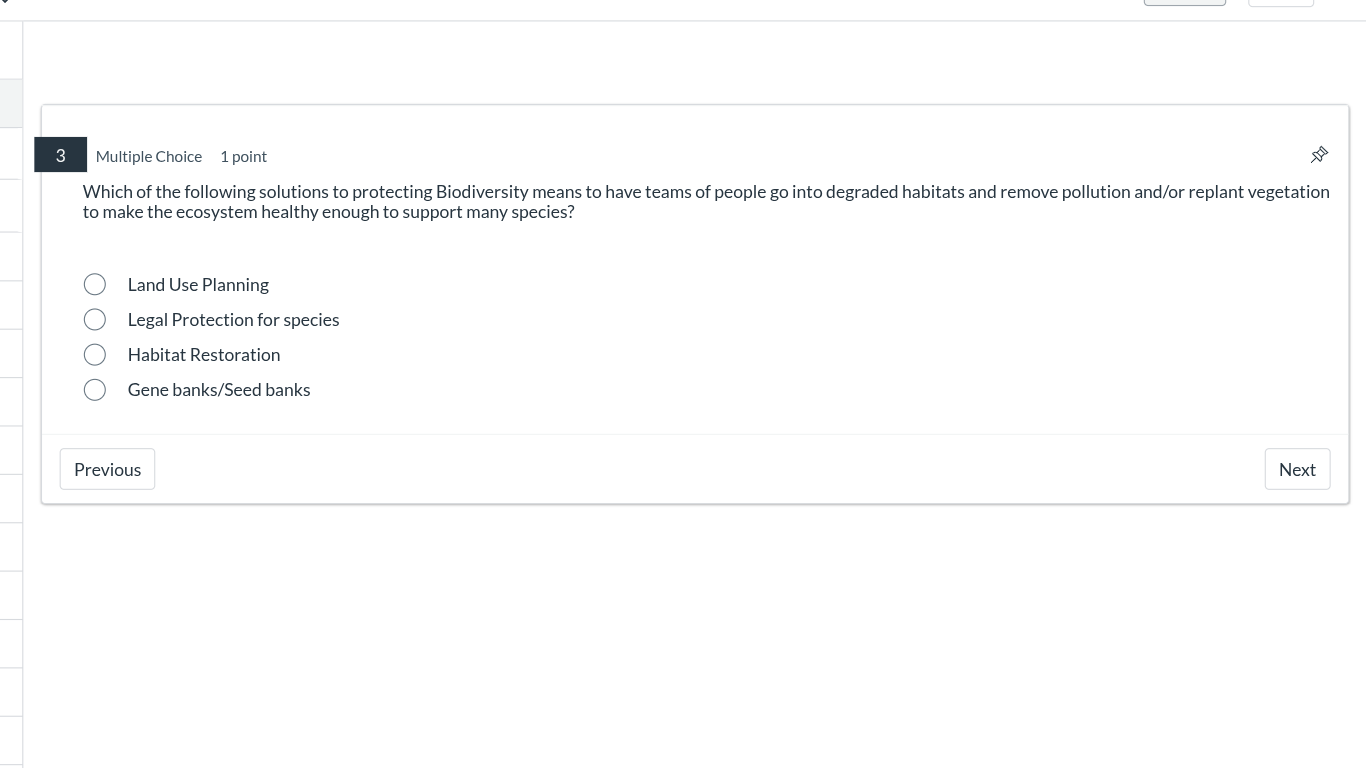Click the gray partially visible top-right button

point(1184,3)
